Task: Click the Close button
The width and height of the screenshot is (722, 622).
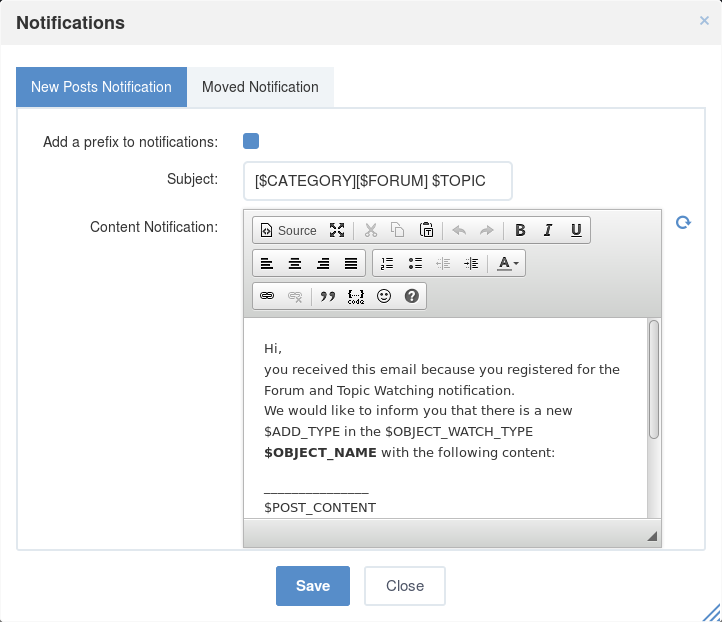Action: [x=405, y=586]
